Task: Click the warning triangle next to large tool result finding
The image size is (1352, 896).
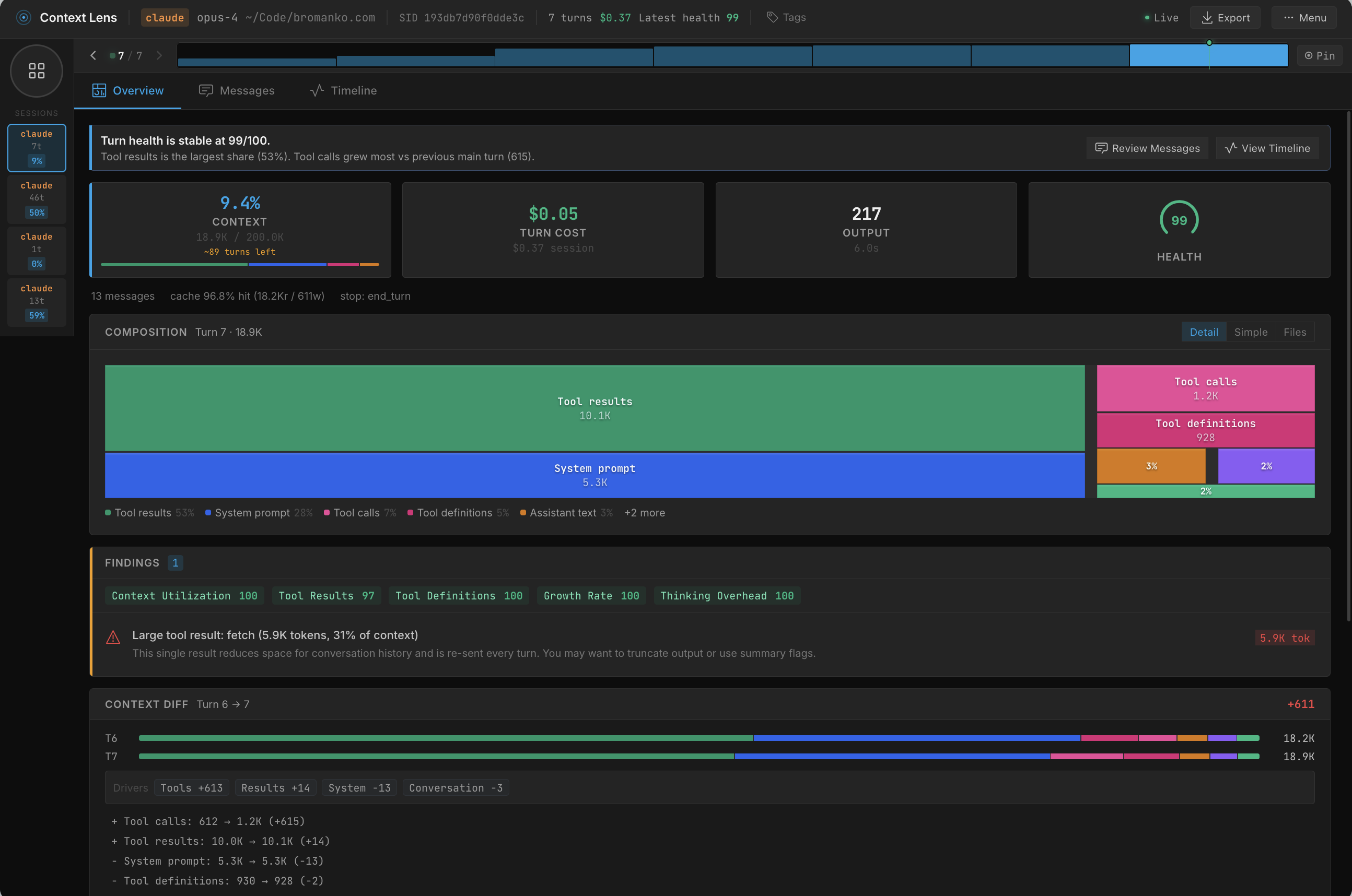Action: (x=113, y=636)
